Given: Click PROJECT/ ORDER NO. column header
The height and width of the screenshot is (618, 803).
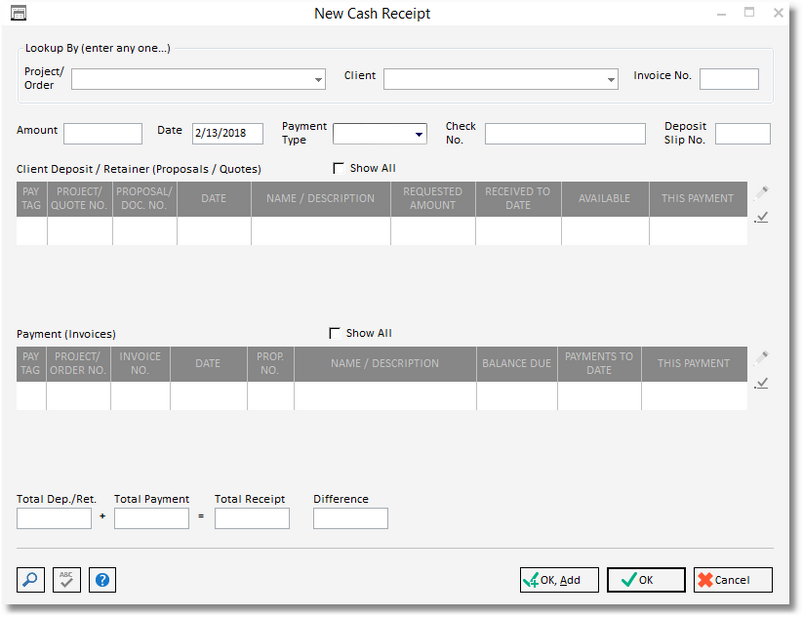Looking at the screenshot, I should [78, 364].
